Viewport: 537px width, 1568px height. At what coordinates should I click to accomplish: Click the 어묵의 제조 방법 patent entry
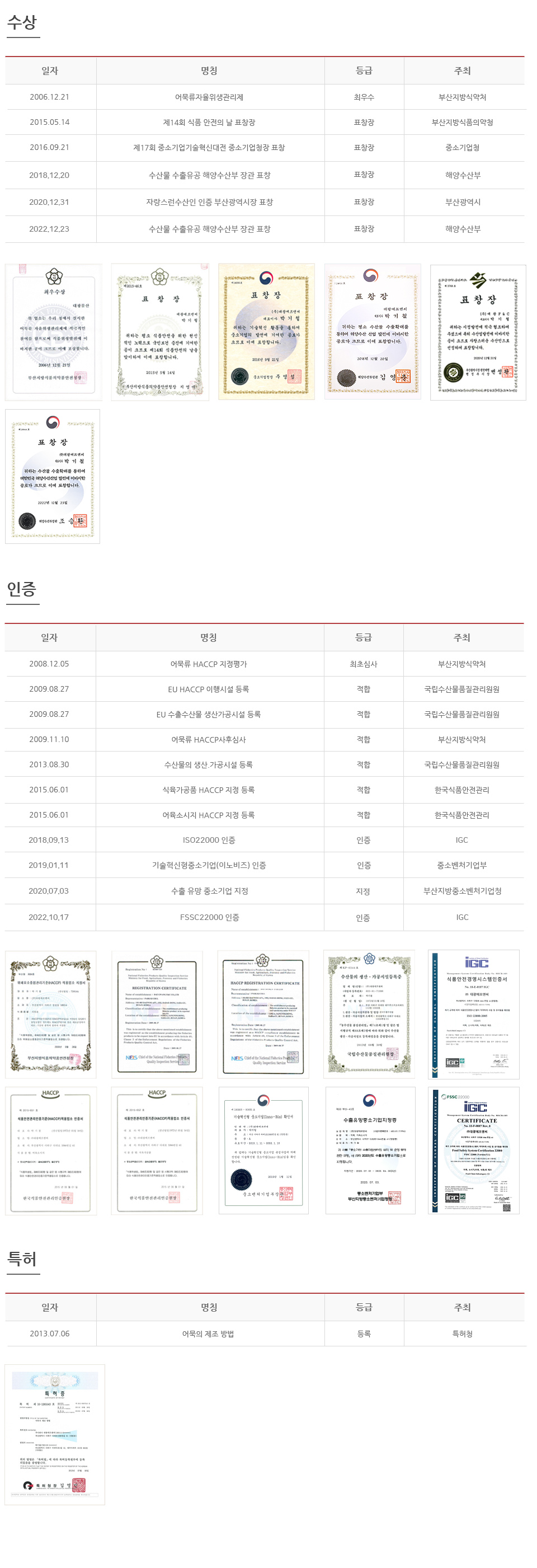click(x=208, y=1334)
